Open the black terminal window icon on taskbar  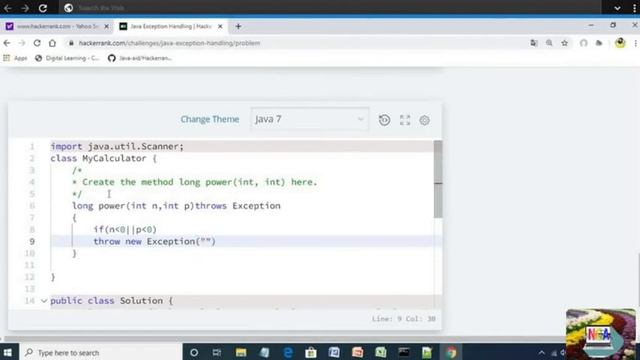(404, 352)
